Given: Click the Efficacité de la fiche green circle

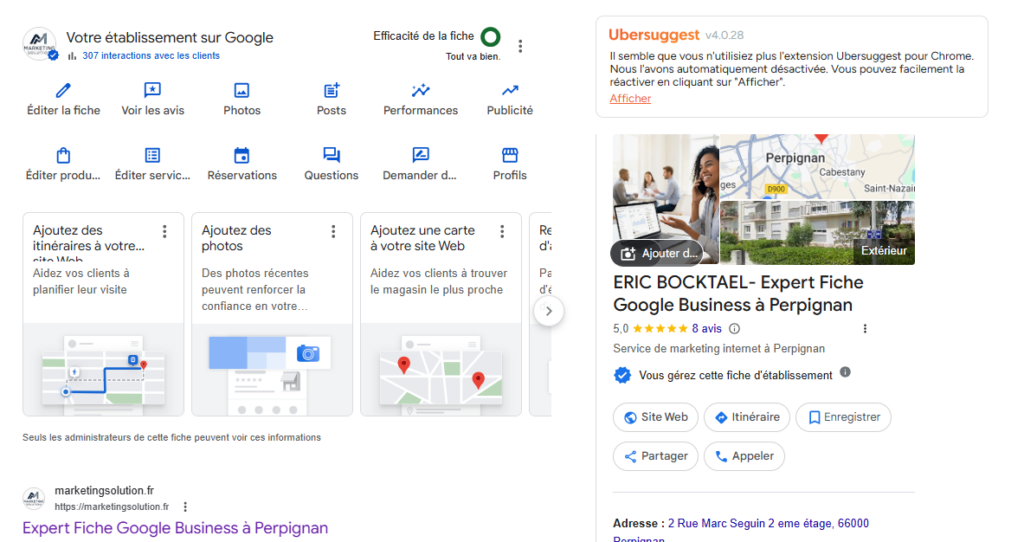Looking at the screenshot, I should click(490, 37).
